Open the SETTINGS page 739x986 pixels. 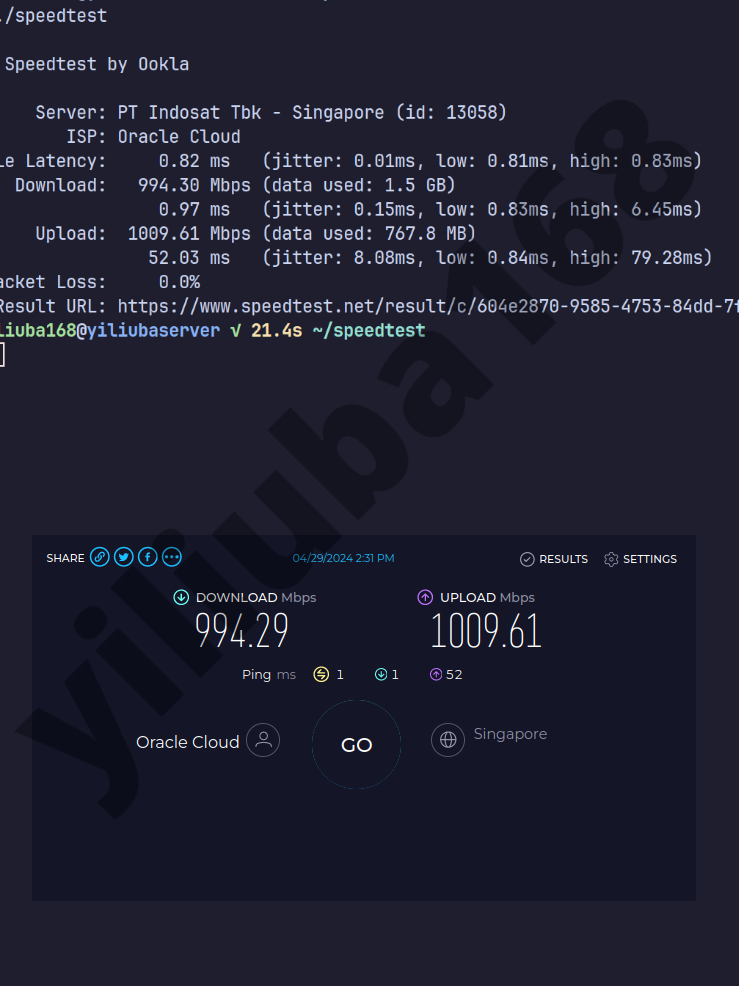coord(640,559)
